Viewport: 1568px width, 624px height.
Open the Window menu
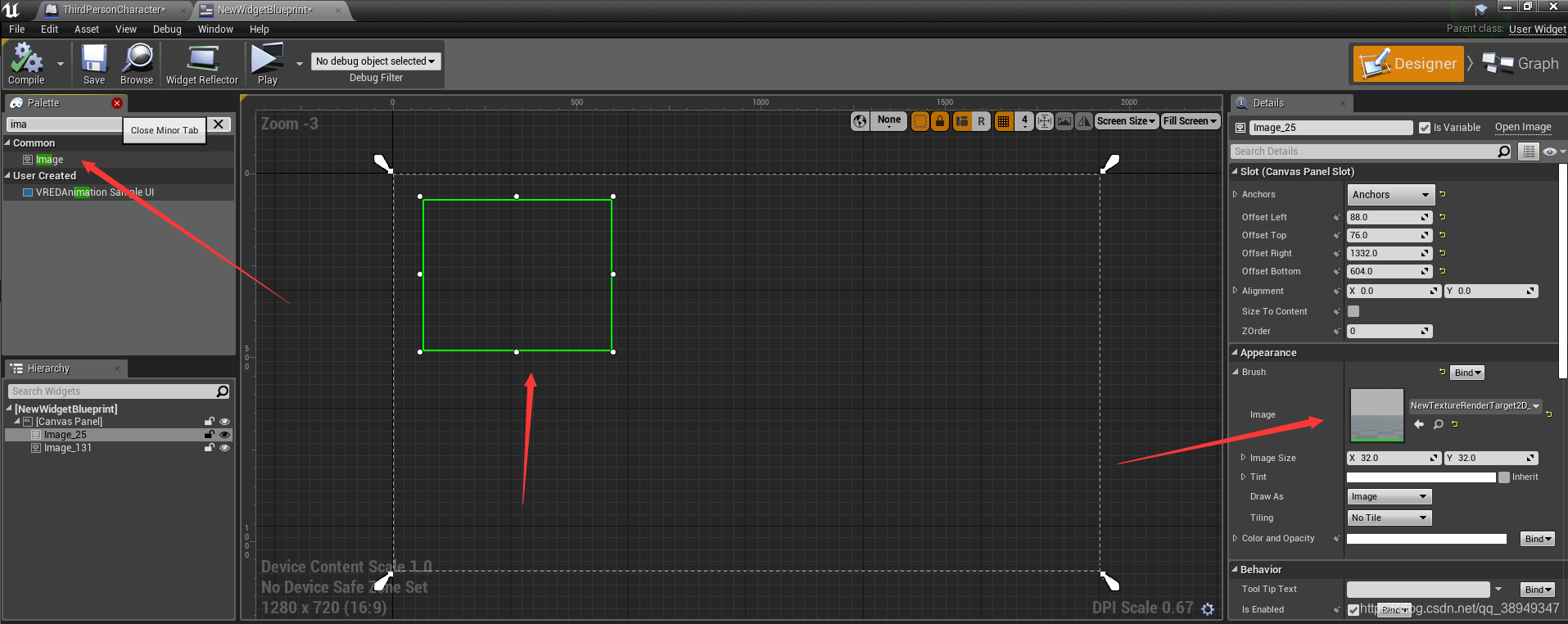click(215, 29)
